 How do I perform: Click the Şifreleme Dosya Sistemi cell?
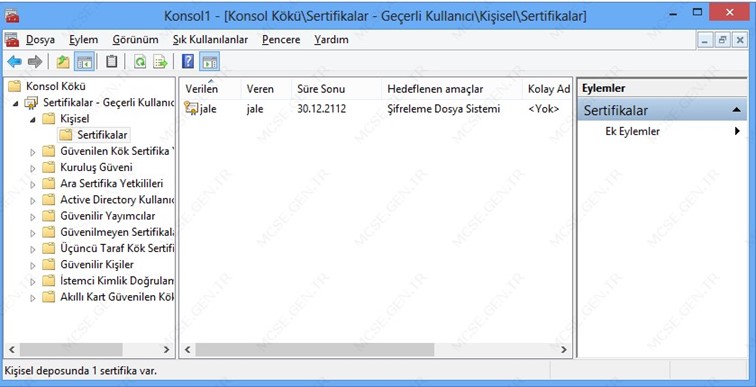(444, 109)
